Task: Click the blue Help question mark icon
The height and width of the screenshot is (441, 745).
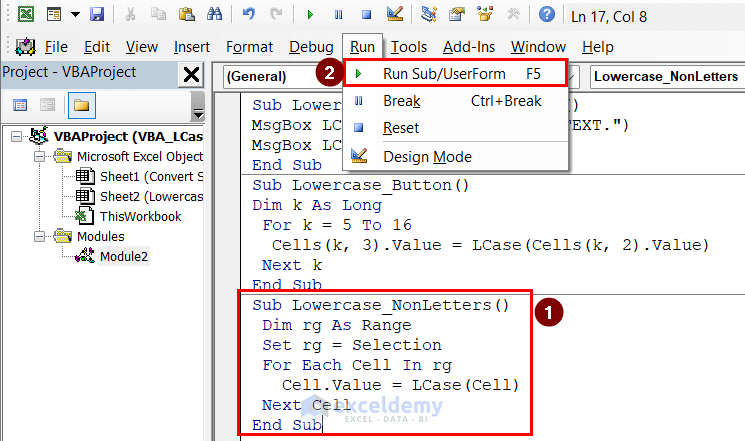Action: click(547, 14)
